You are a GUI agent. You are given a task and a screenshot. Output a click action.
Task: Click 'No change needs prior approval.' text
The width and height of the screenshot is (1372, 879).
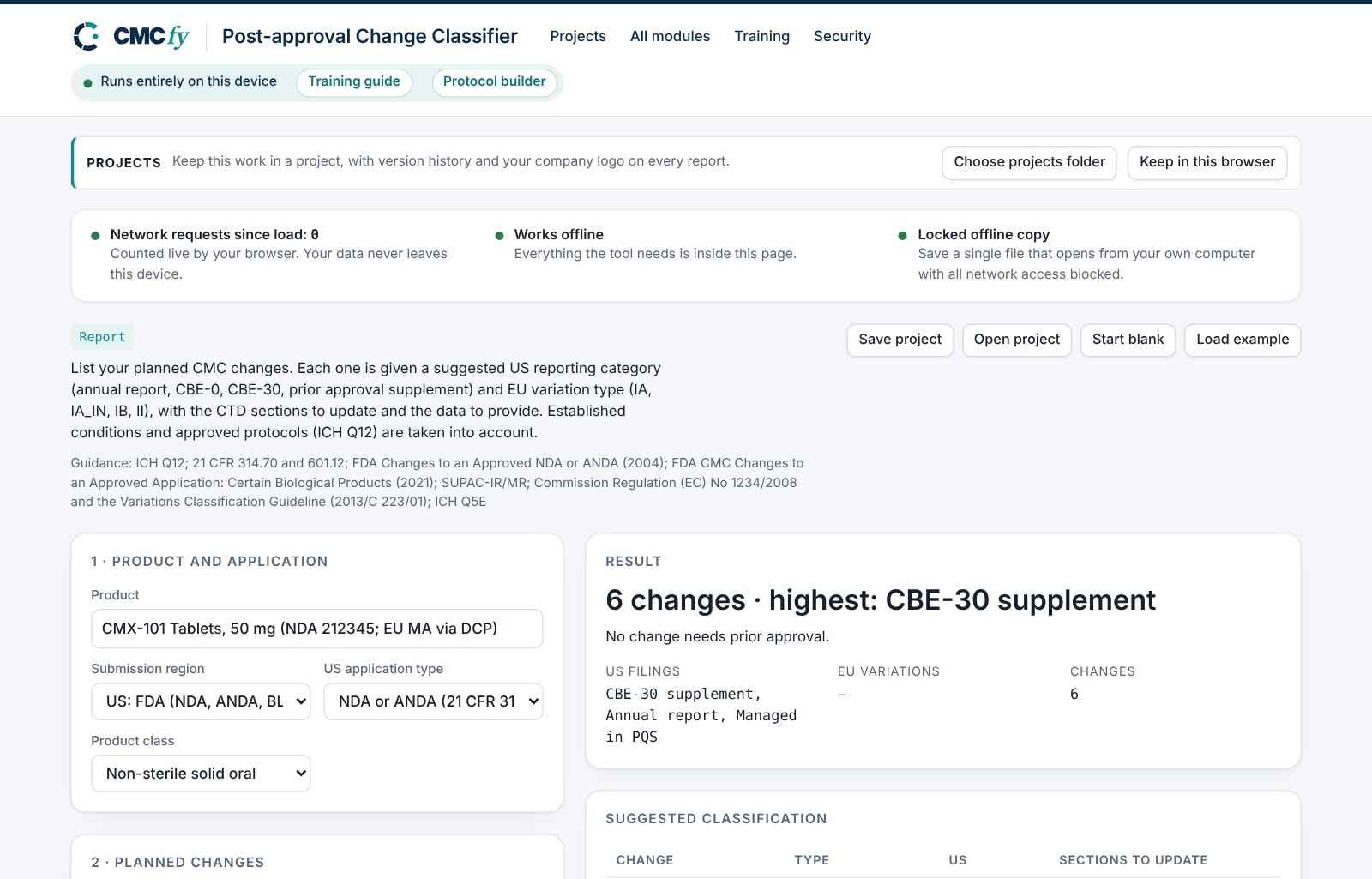(717, 637)
